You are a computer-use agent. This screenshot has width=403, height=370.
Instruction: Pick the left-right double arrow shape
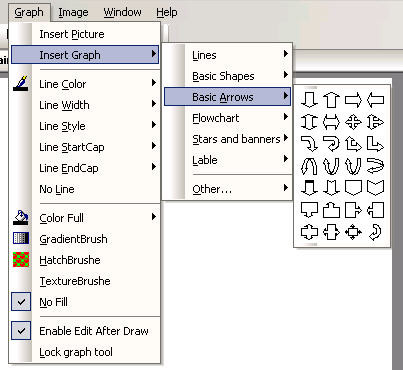331,122
